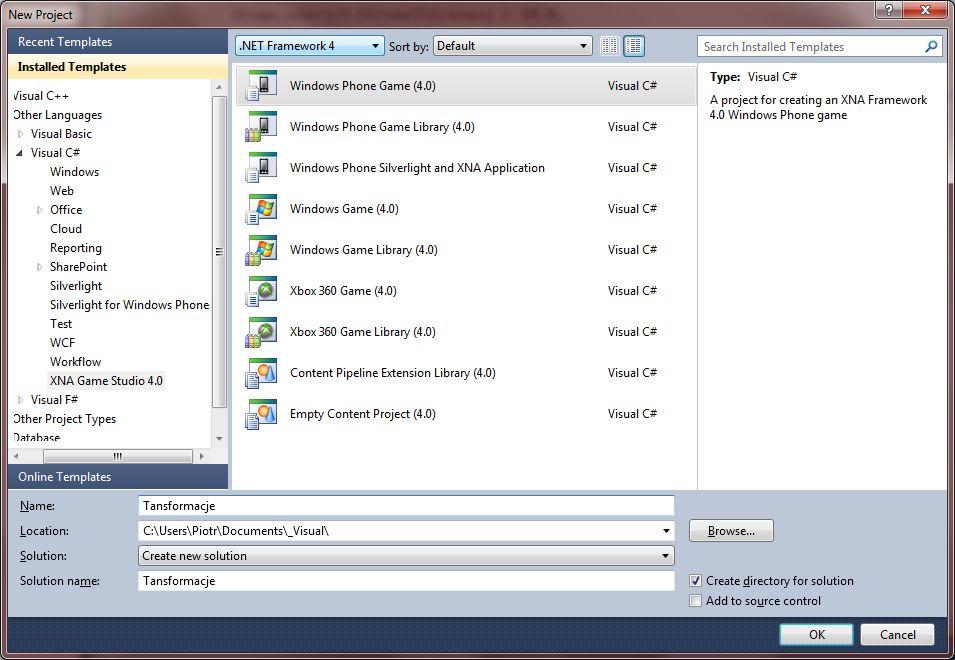Click the tree scroll down arrow

click(x=219, y=438)
